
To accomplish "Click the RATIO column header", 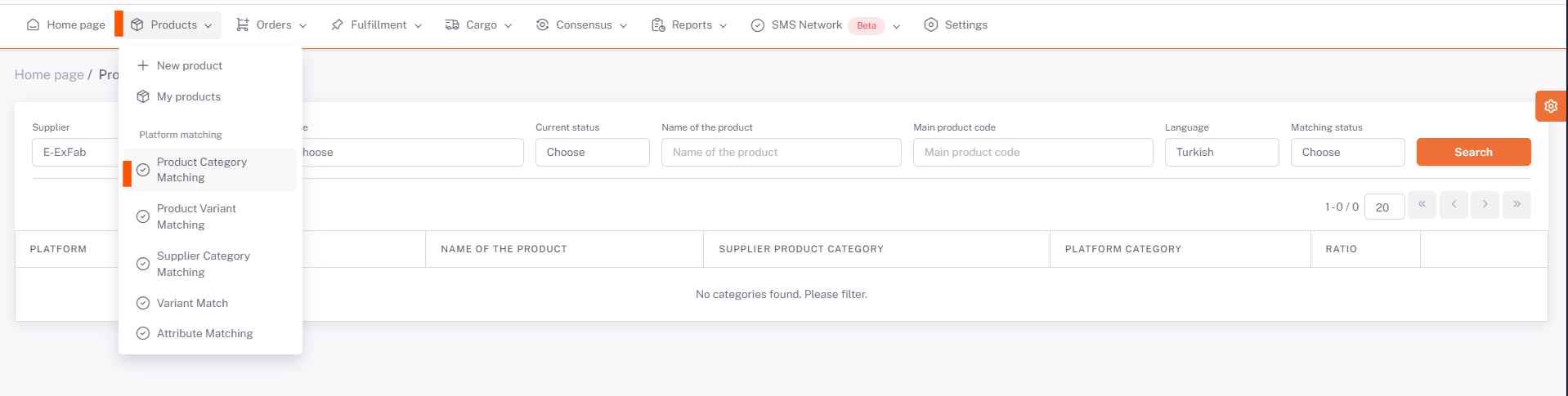I will click(1342, 249).
